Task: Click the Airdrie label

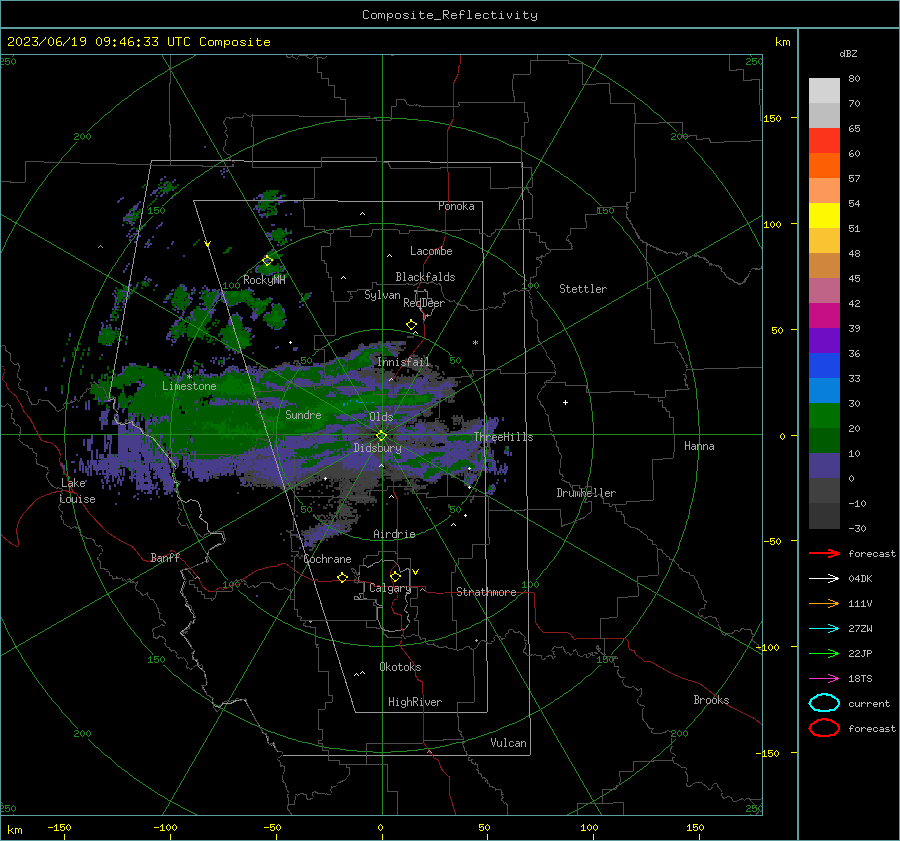Action: pos(394,534)
